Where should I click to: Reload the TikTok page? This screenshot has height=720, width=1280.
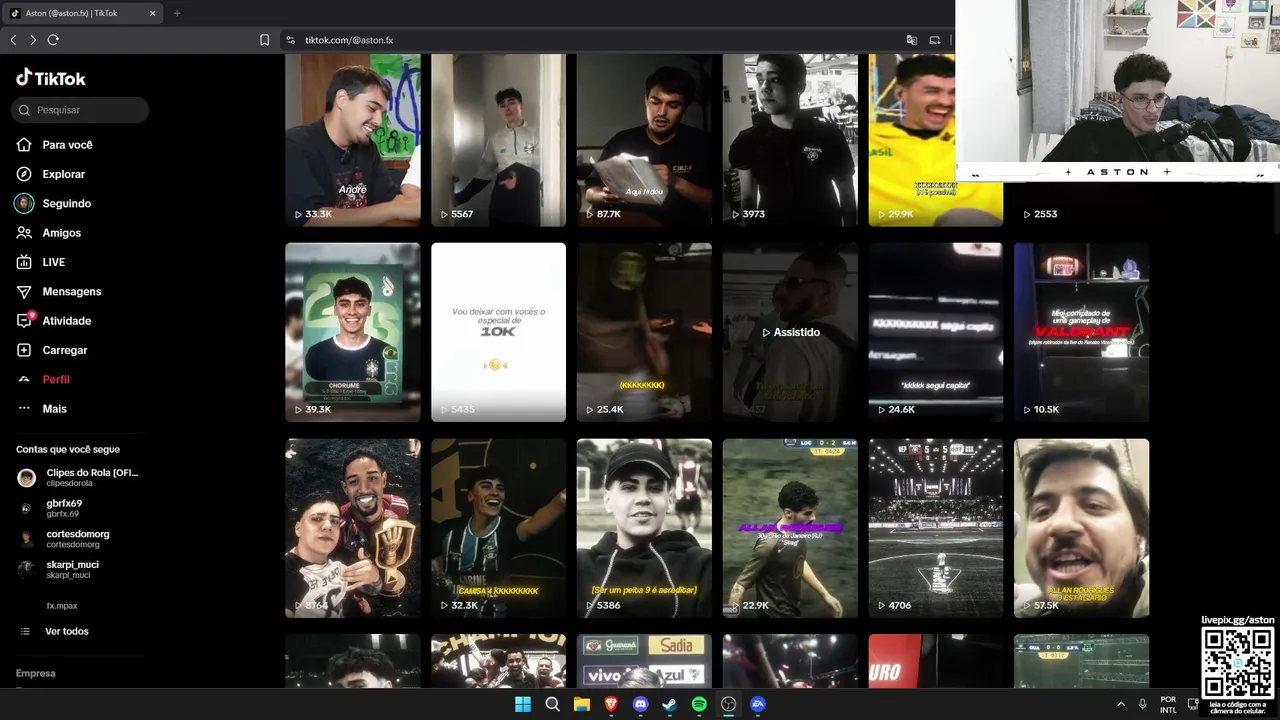tap(53, 40)
